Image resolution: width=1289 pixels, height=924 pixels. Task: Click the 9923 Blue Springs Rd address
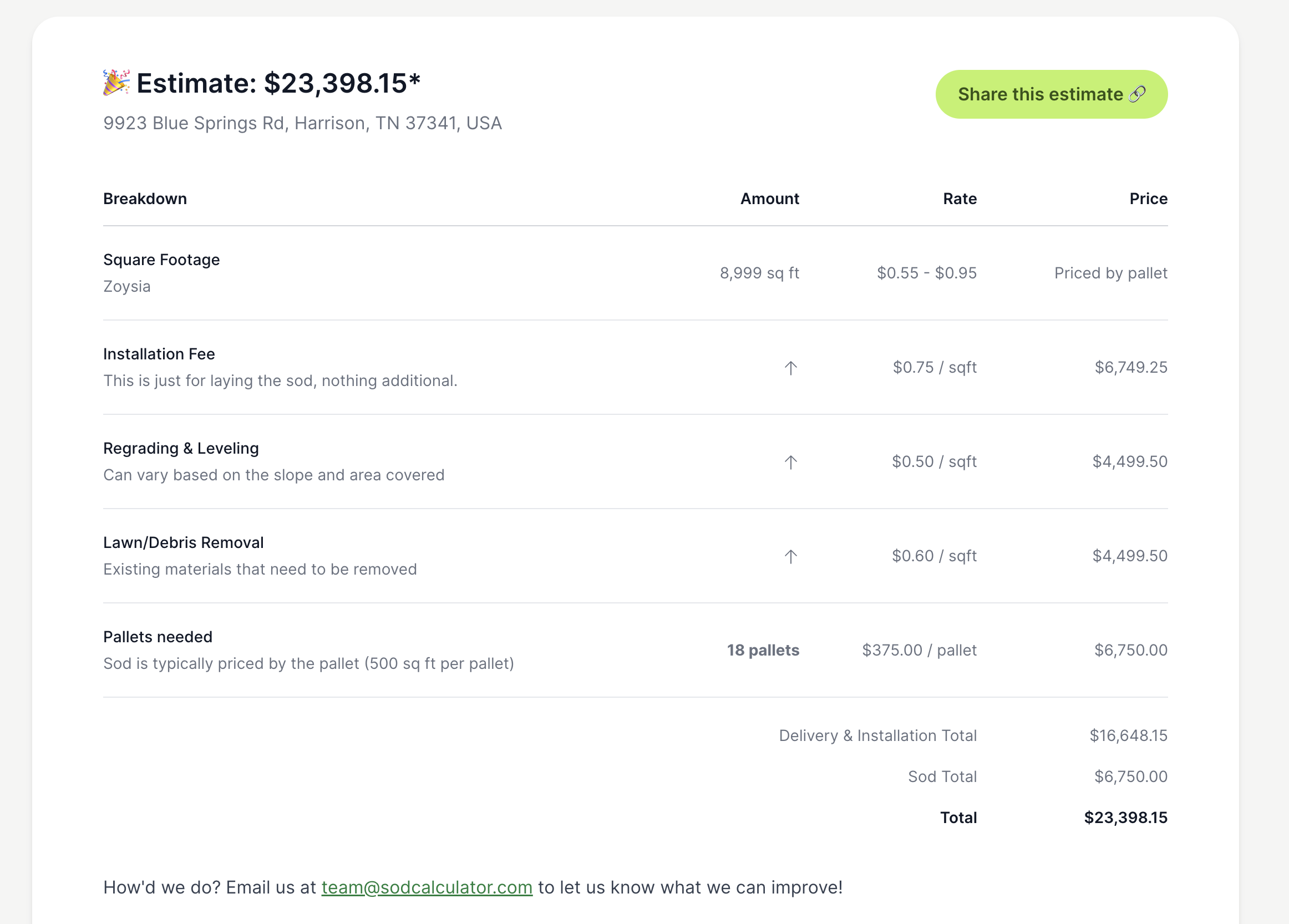click(x=302, y=123)
